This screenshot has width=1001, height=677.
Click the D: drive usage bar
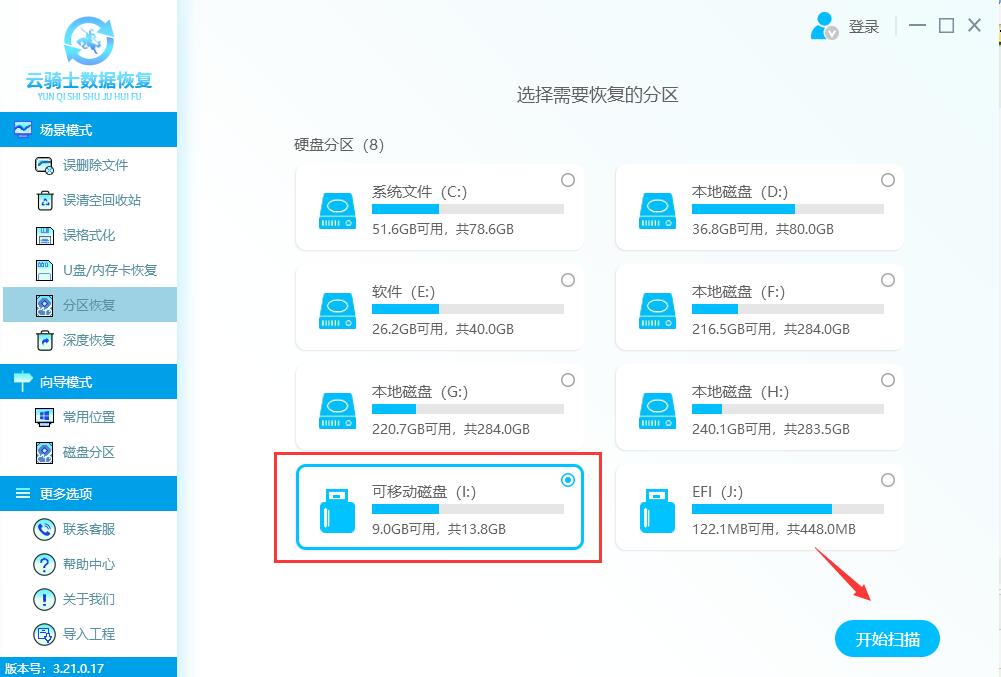[x=788, y=209]
